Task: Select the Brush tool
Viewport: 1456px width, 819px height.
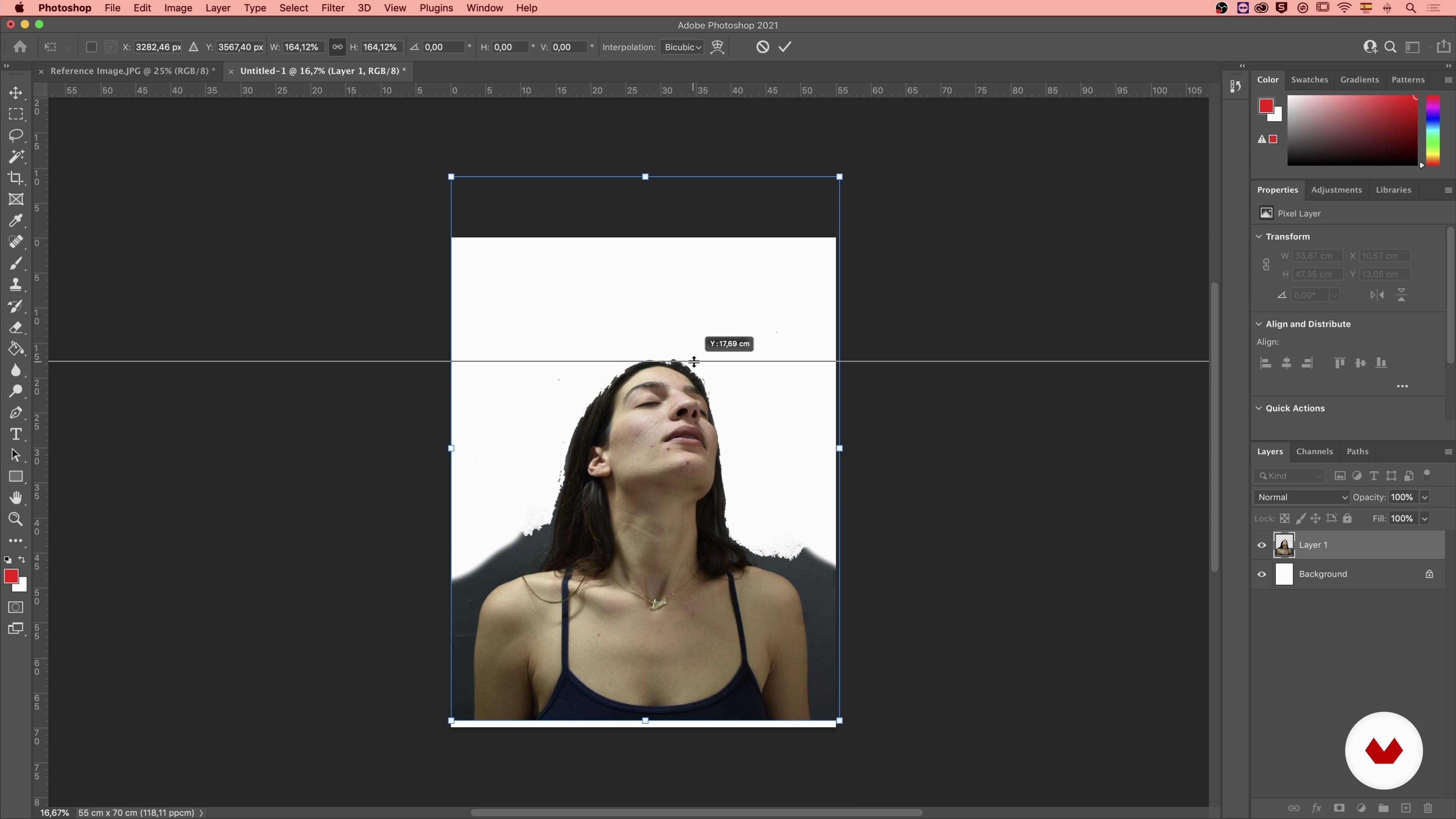Action: [x=16, y=264]
